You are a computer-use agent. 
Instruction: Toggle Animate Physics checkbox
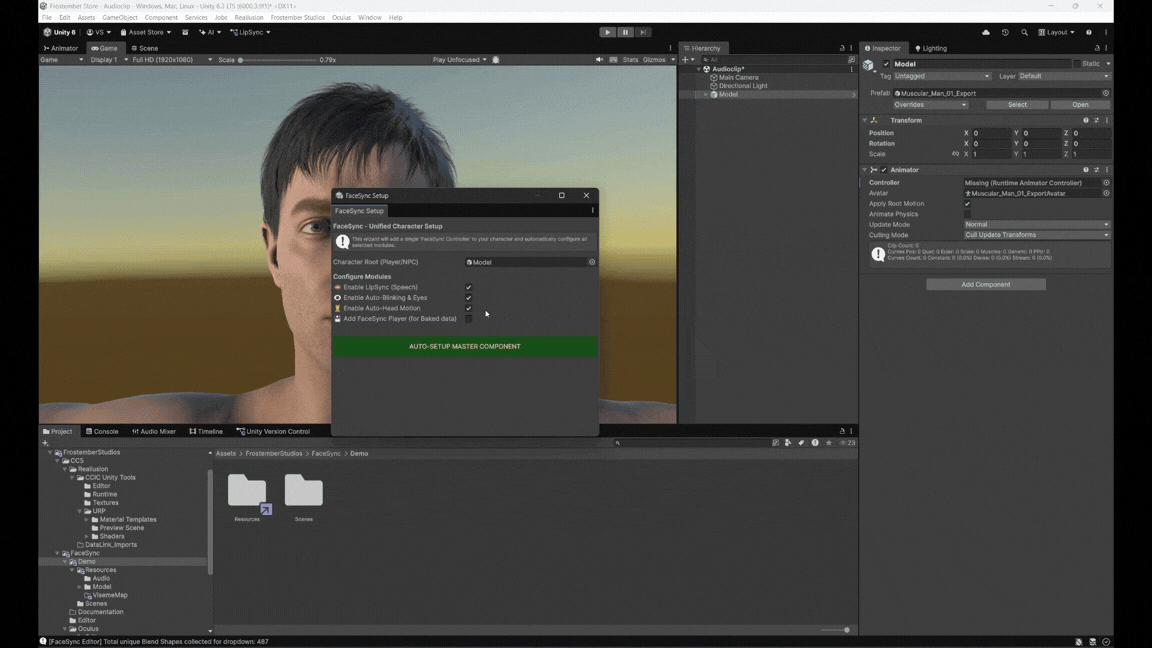(x=968, y=215)
